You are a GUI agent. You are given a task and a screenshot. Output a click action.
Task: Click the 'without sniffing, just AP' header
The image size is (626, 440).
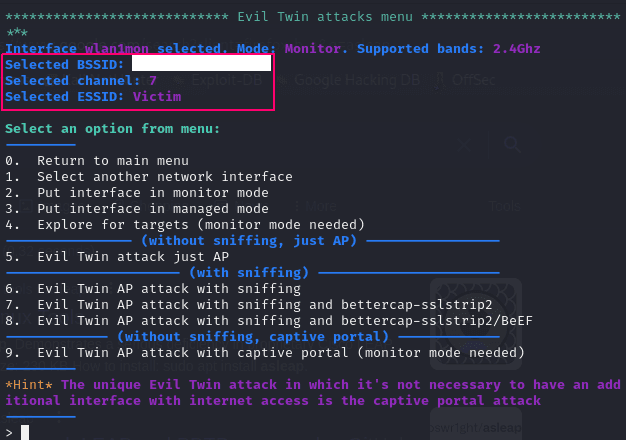(249, 241)
